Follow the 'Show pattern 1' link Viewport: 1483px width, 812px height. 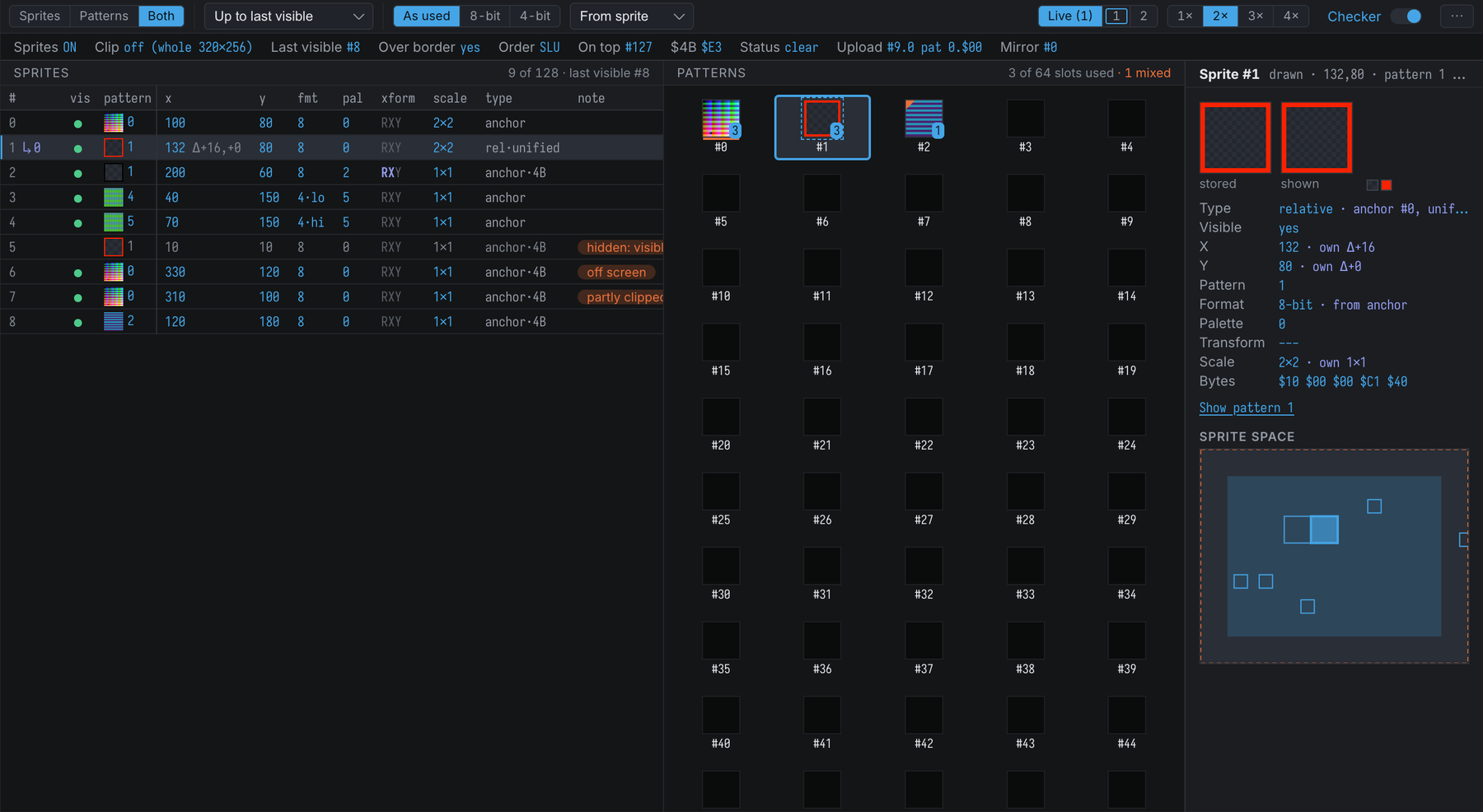click(1246, 408)
